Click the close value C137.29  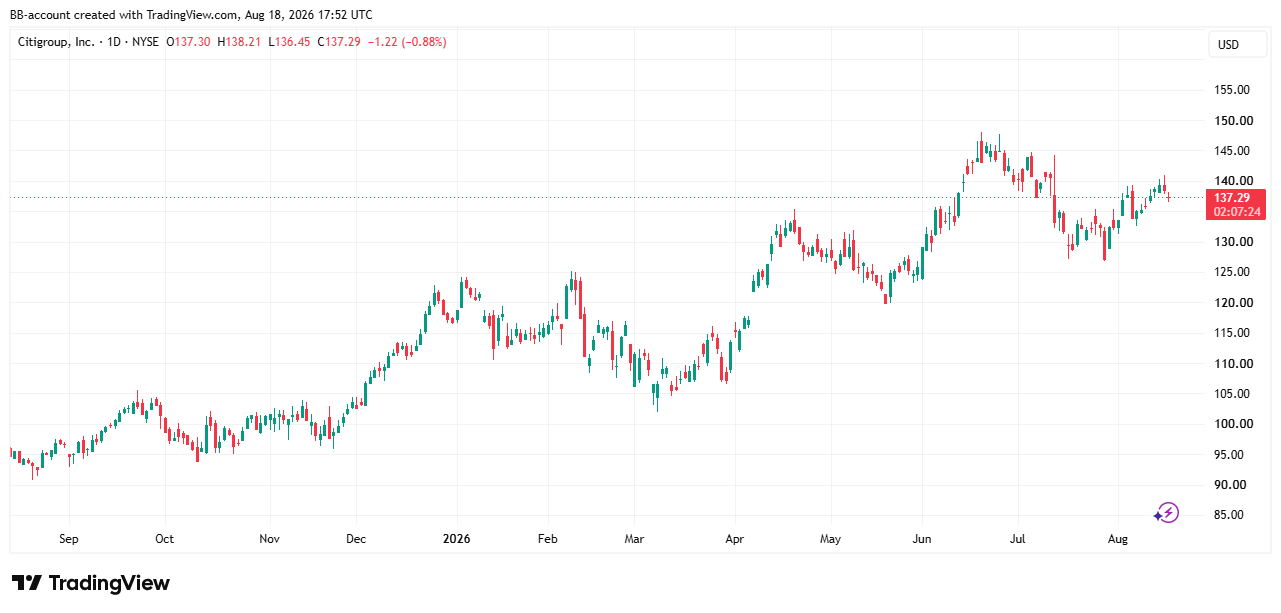tap(338, 42)
